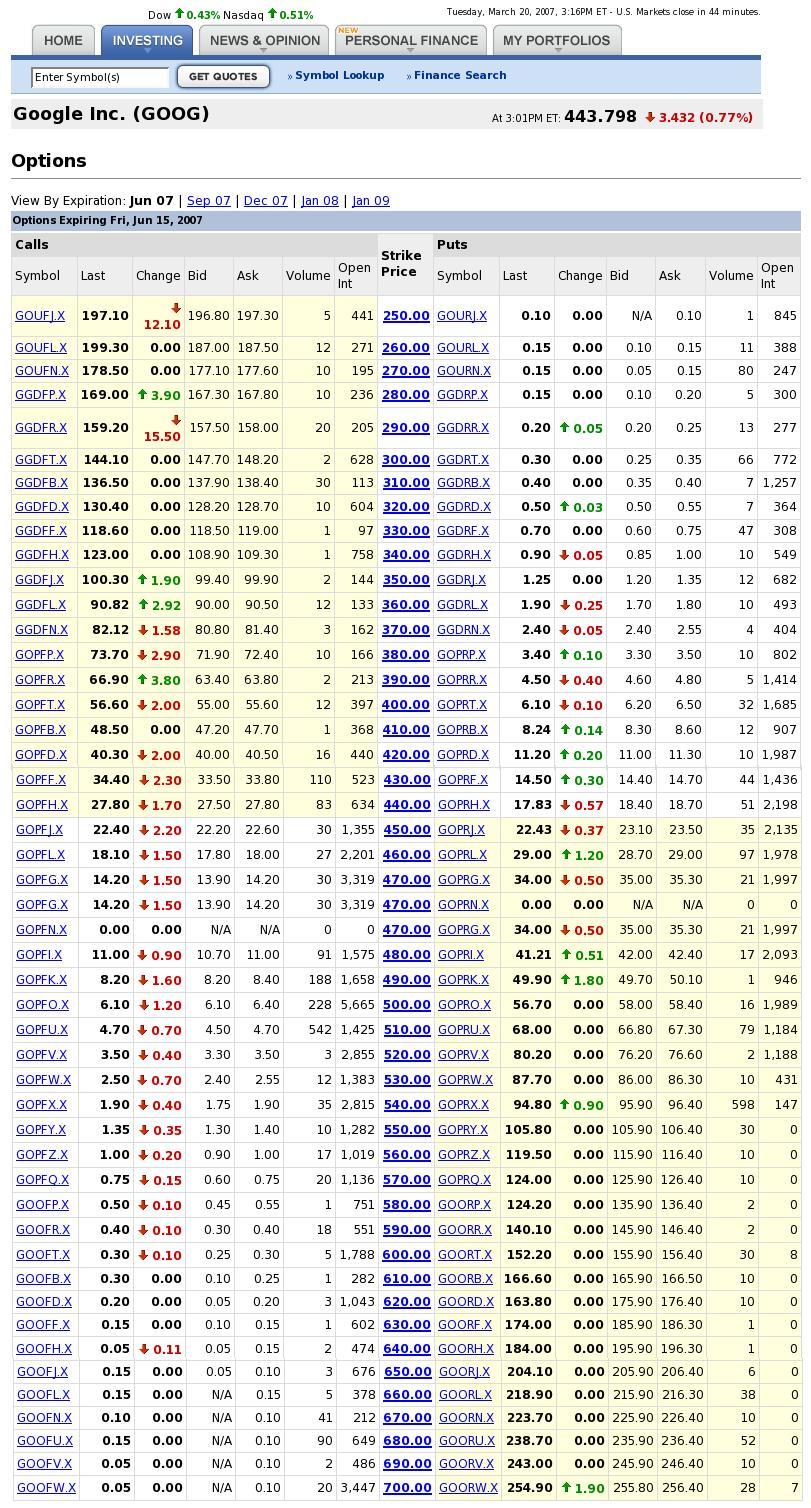The height and width of the screenshot is (1508, 811).
Task: Select the Google Inc. (GOOG) heading
Action: click(x=111, y=114)
